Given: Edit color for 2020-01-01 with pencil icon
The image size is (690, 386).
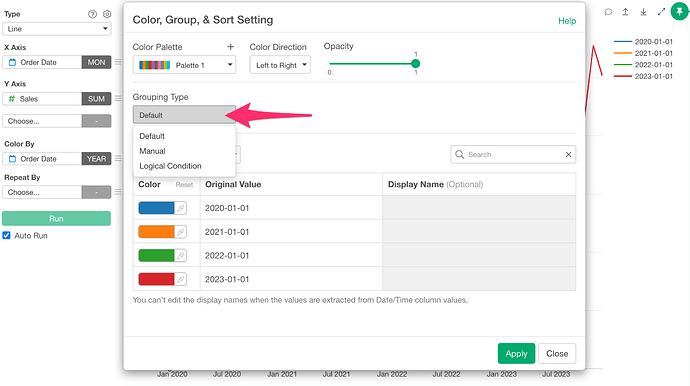Looking at the screenshot, I should (180, 208).
